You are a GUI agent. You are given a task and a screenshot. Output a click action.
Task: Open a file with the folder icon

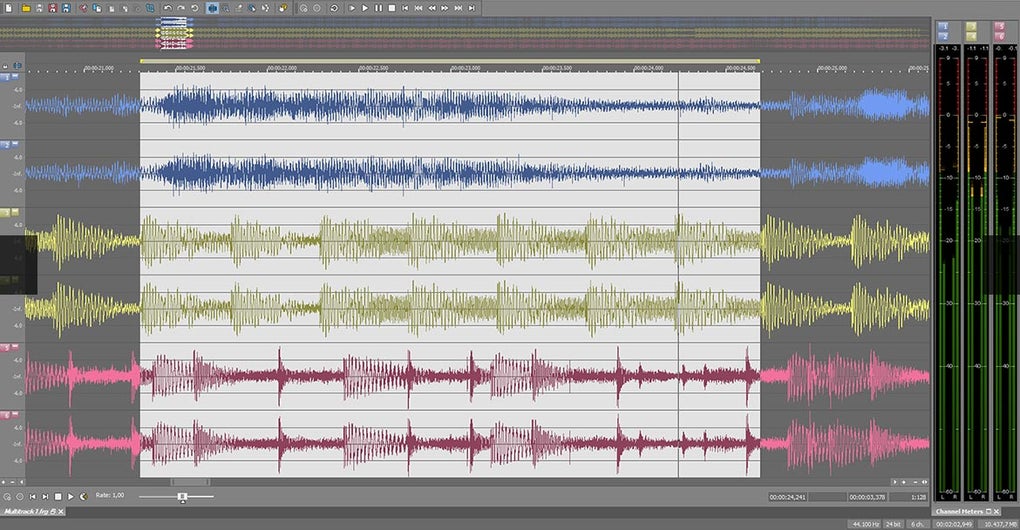pos(25,8)
